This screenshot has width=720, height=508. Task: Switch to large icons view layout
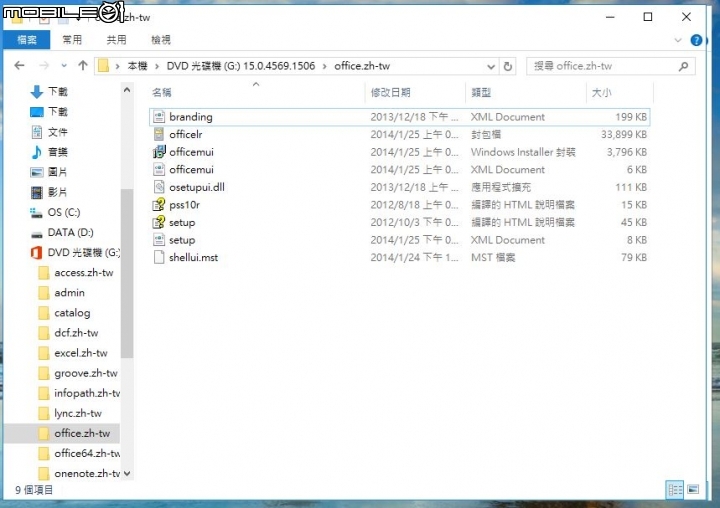pyautogui.click(x=693, y=490)
